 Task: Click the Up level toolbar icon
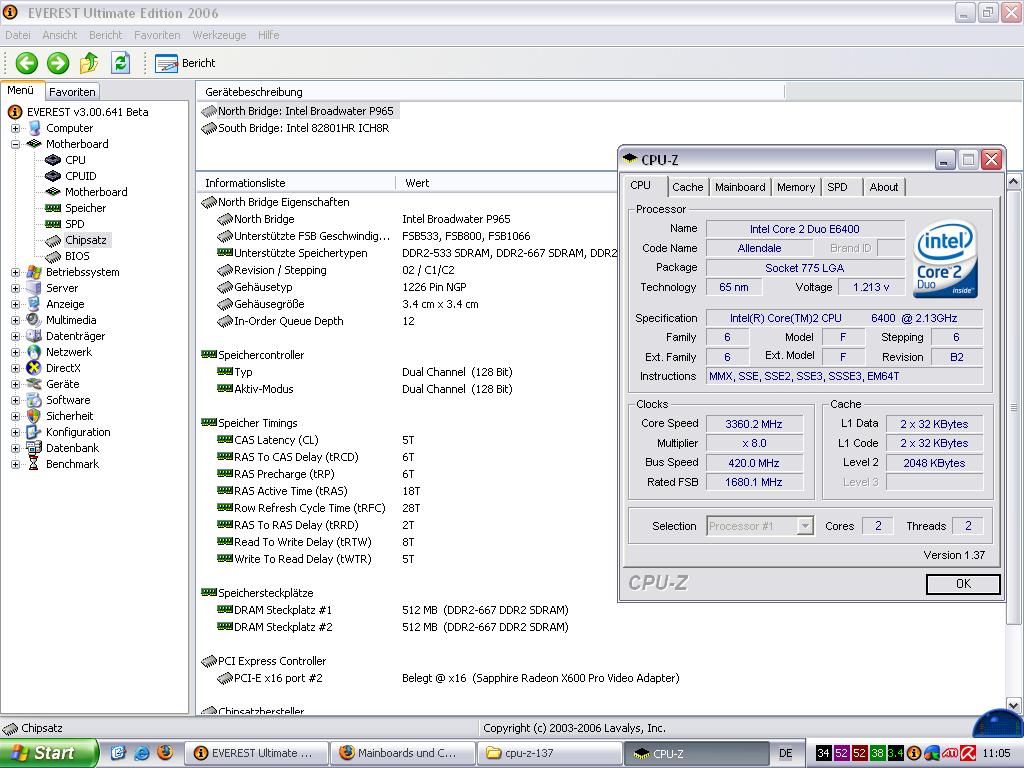tap(89, 63)
